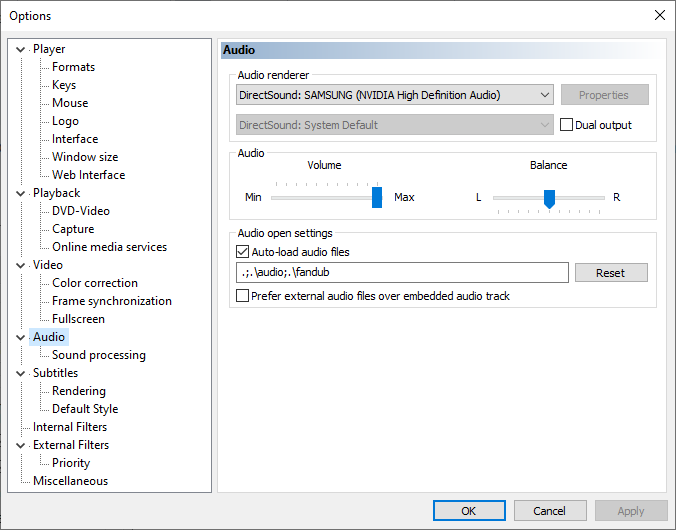Click the Cancel button
Image resolution: width=676 pixels, height=530 pixels.
pos(550,511)
